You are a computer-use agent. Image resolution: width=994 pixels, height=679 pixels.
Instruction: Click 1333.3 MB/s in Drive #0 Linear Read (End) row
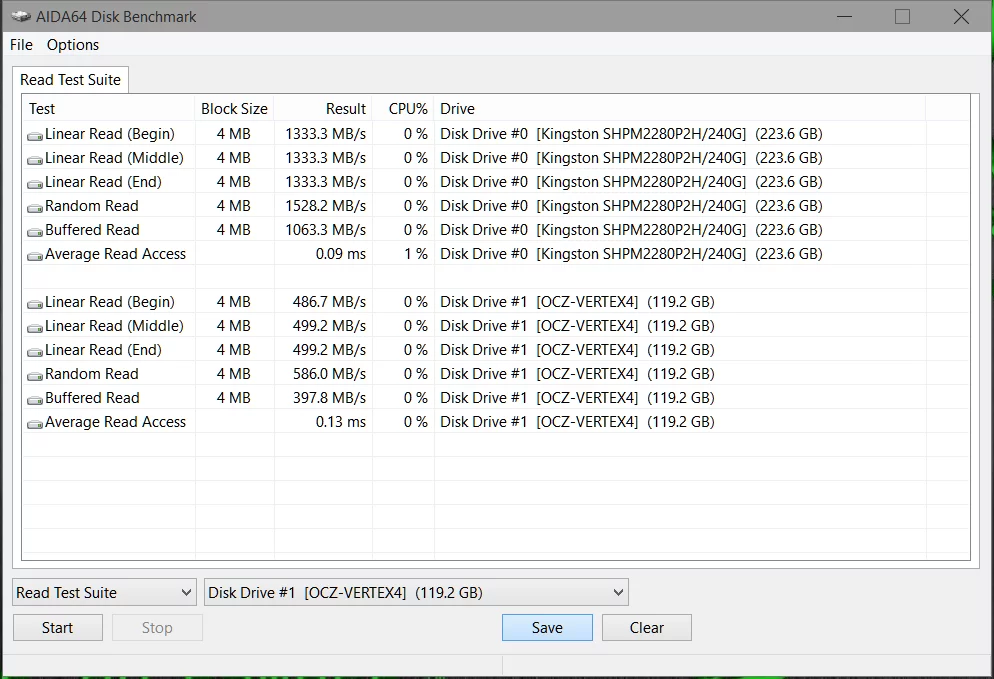click(325, 182)
